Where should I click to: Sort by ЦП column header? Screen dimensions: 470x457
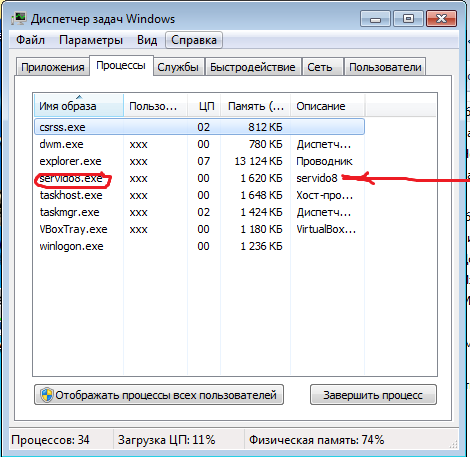tap(204, 106)
